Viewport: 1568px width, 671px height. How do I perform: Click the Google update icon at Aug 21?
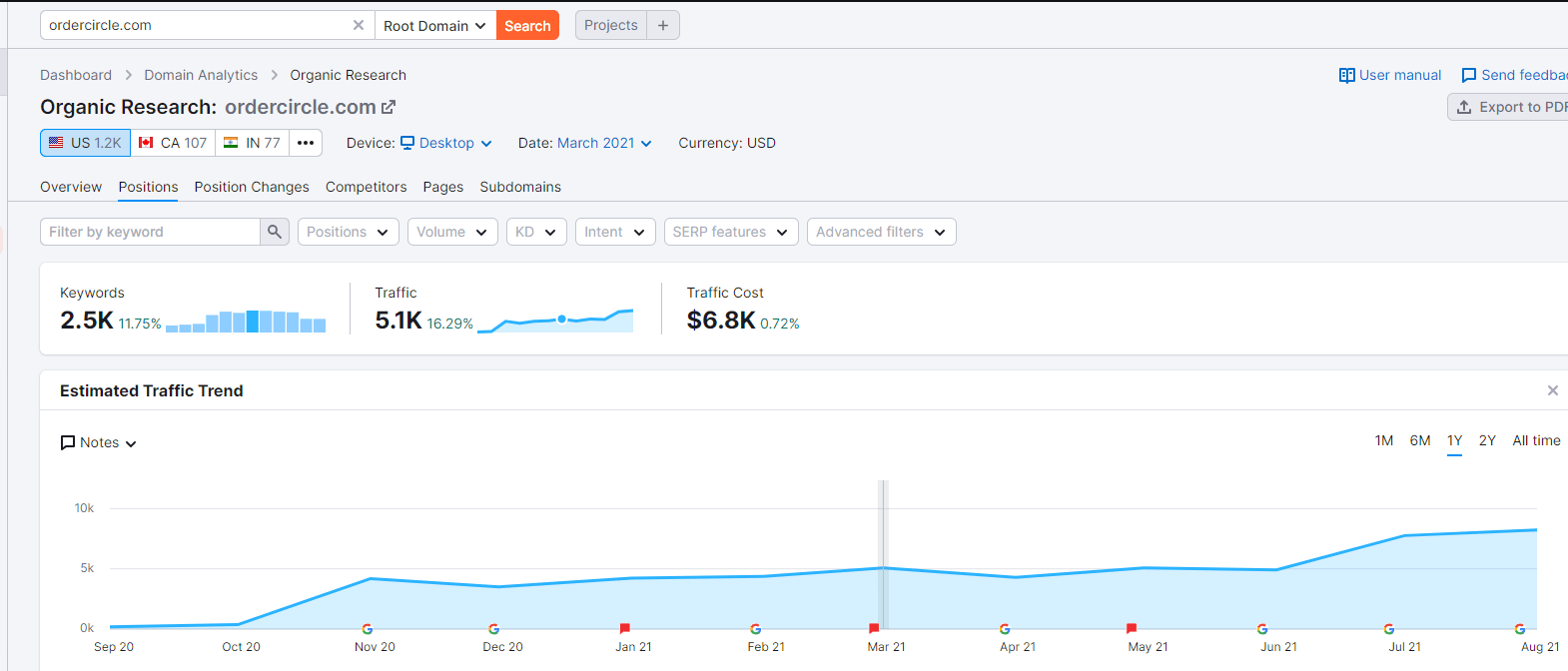click(x=1520, y=629)
